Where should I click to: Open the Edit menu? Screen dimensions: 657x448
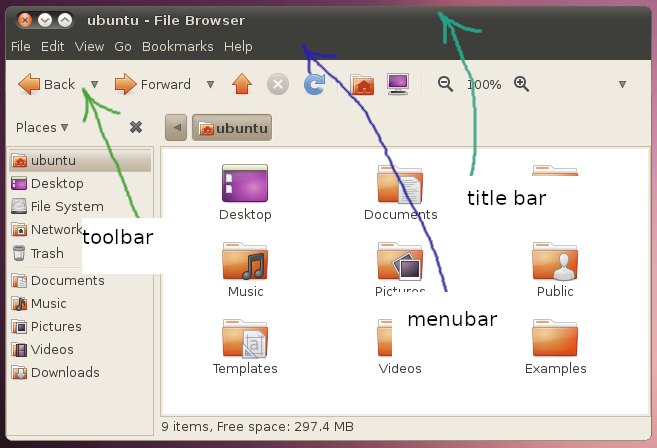pos(52,46)
